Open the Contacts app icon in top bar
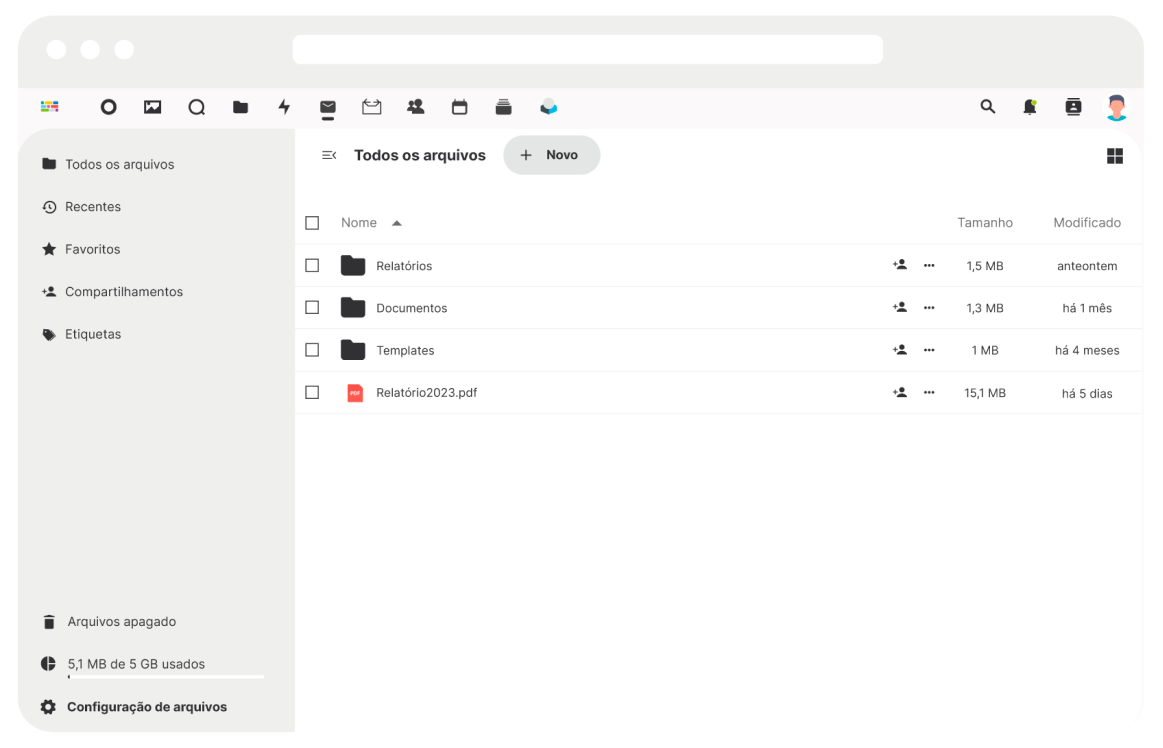 (x=415, y=107)
